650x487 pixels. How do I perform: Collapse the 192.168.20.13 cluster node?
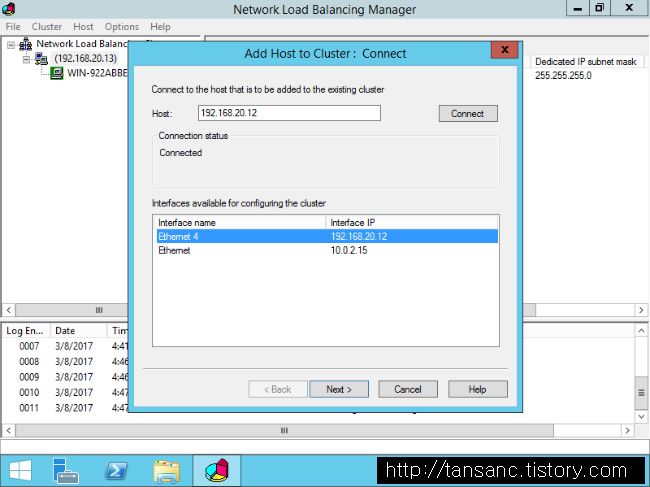[27, 59]
